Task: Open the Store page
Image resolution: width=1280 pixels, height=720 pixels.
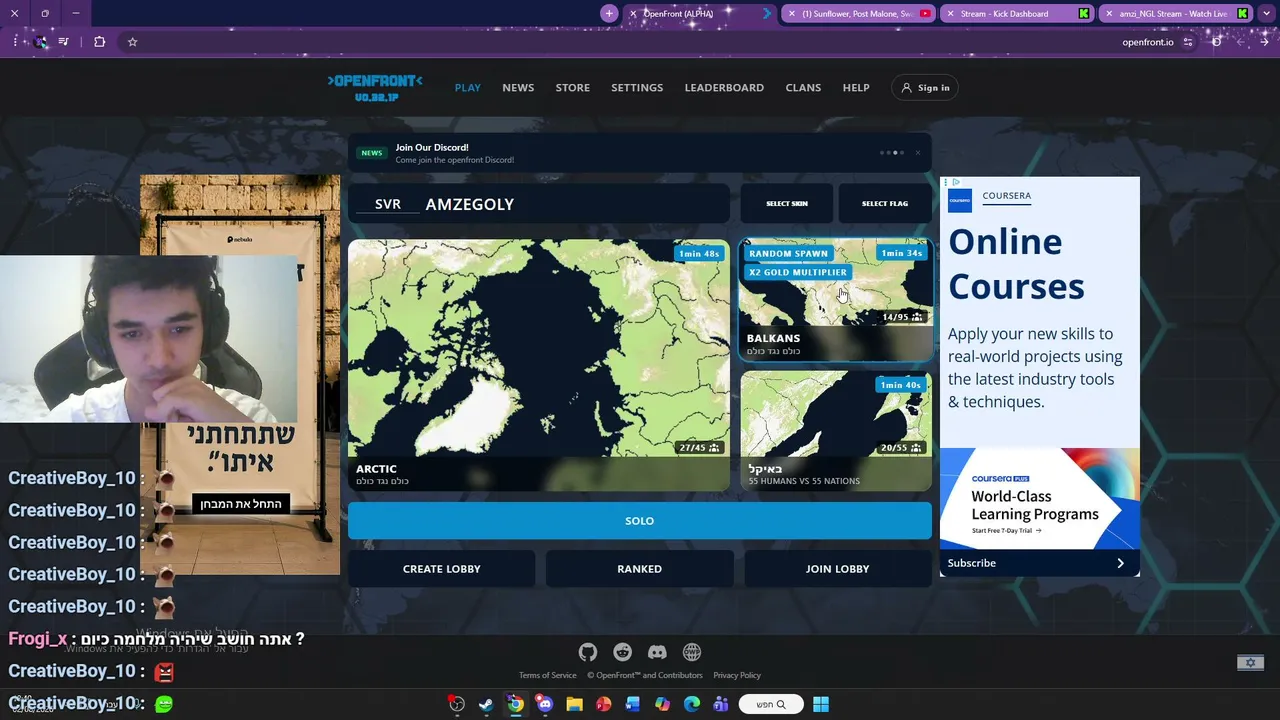Action: coord(573,88)
